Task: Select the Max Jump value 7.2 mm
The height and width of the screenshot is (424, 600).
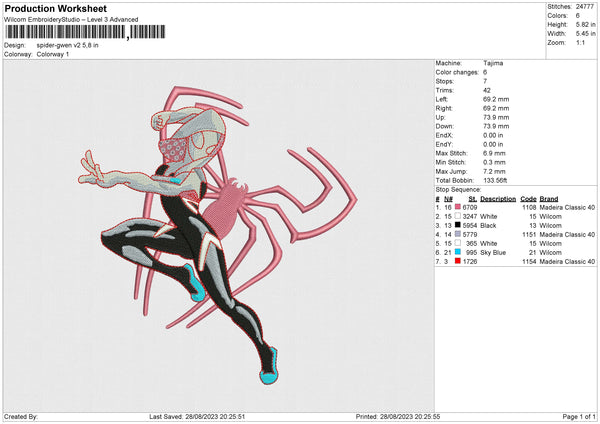Action: pyautogui.click(x=494, y=171)
